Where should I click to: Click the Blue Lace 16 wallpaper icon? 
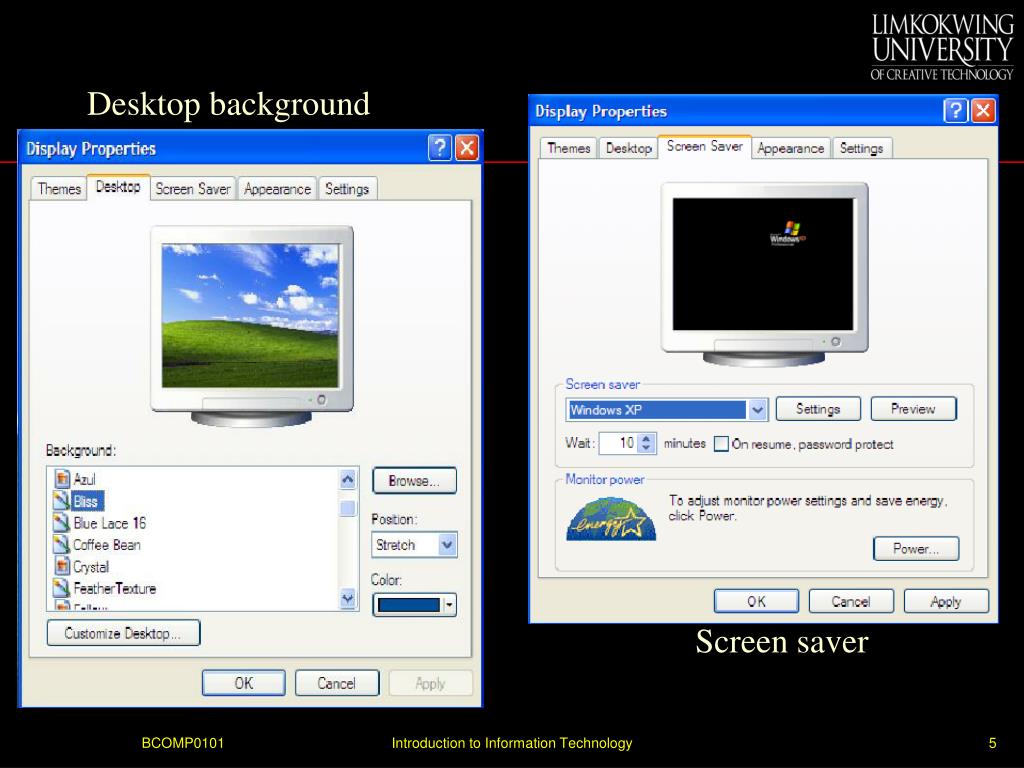point(62,522)
